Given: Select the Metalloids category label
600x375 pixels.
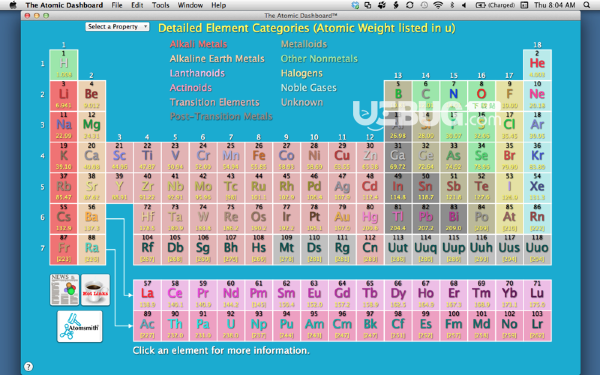Looking at the screenshot, I should click(304, 44).
